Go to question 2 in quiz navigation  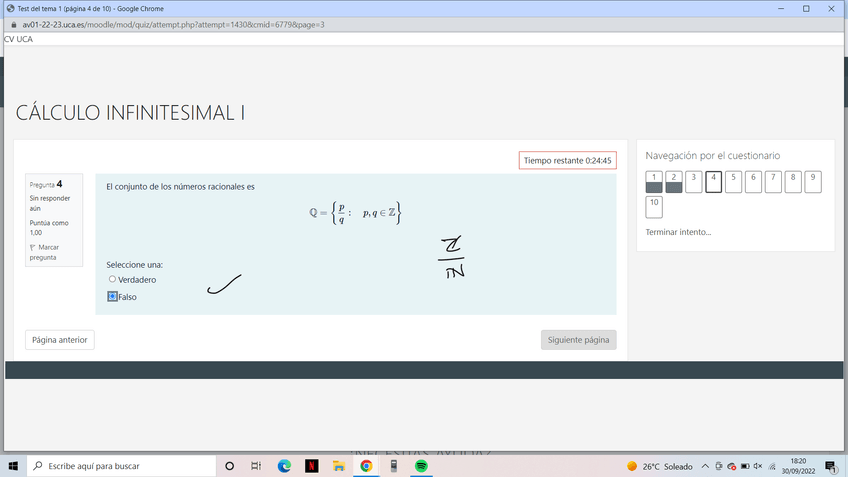674,182
